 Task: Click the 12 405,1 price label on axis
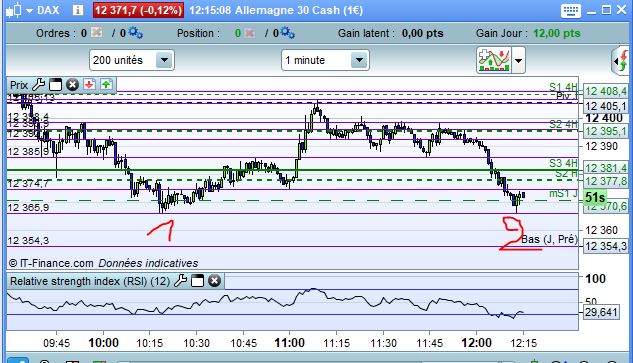[606, 106]
